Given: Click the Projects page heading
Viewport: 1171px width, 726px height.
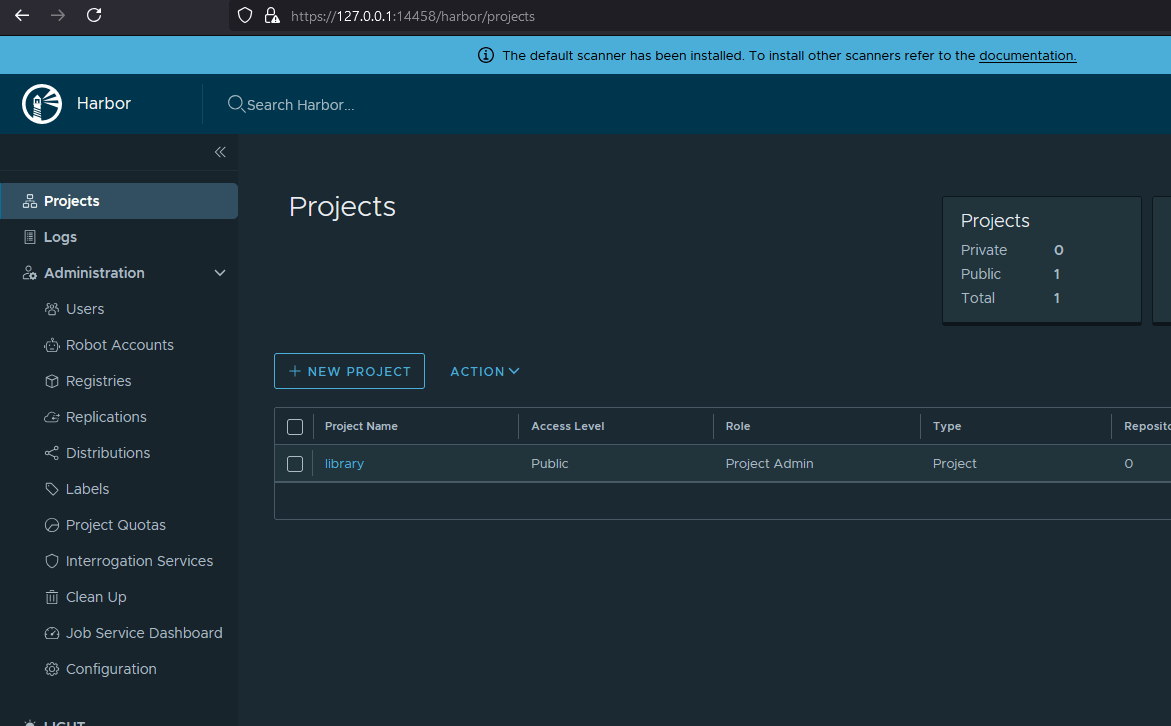Looking at the screenshot, I should [x=342, y=207].
